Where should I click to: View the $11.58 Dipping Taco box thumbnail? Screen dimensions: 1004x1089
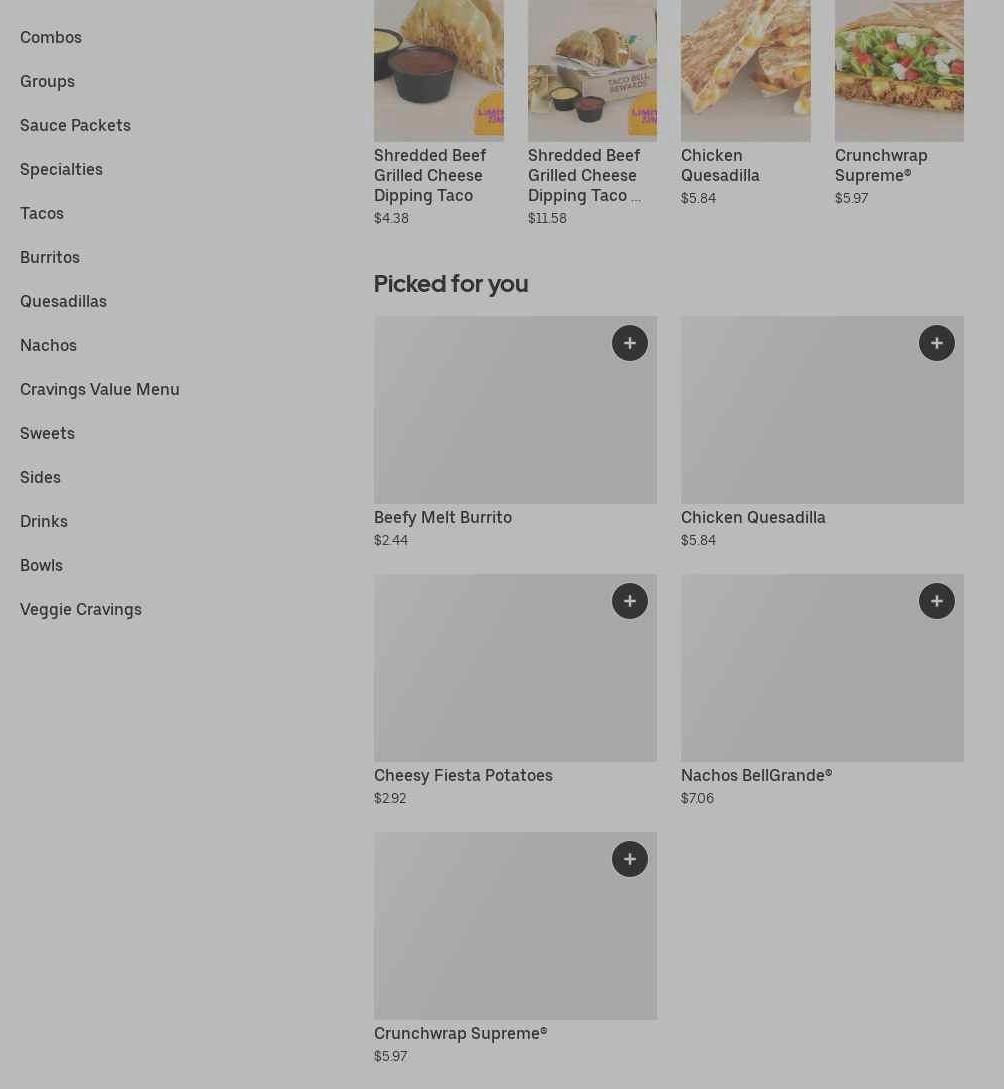[592, 70]
